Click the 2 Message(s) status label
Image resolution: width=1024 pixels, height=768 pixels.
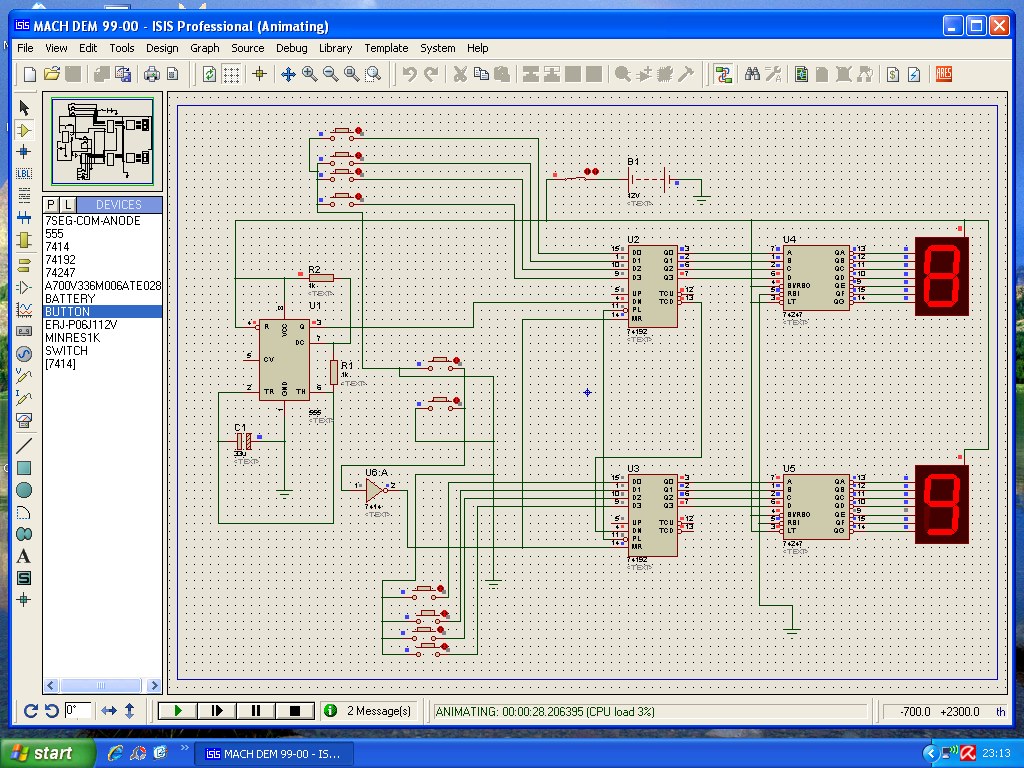click(378, 711)
